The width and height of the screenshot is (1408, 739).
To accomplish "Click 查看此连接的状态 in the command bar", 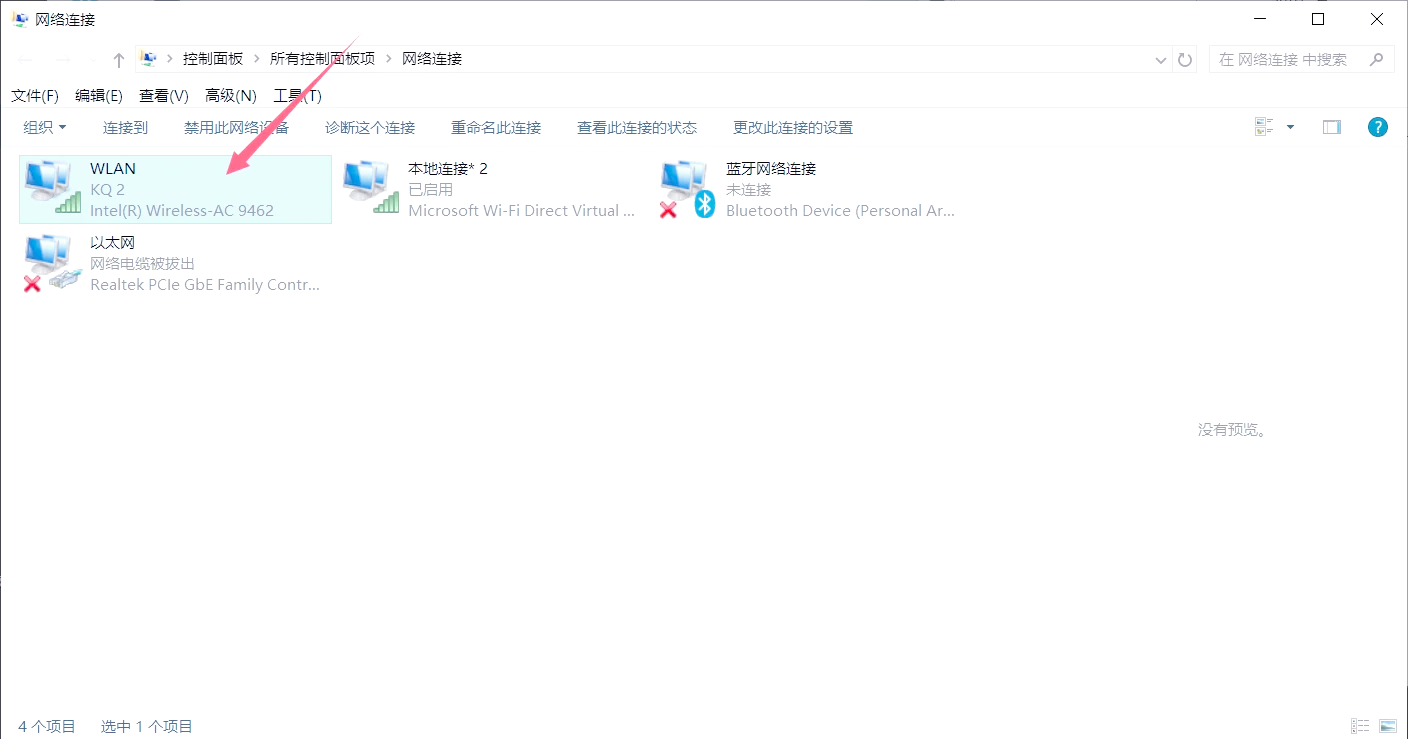I will 637,127.
